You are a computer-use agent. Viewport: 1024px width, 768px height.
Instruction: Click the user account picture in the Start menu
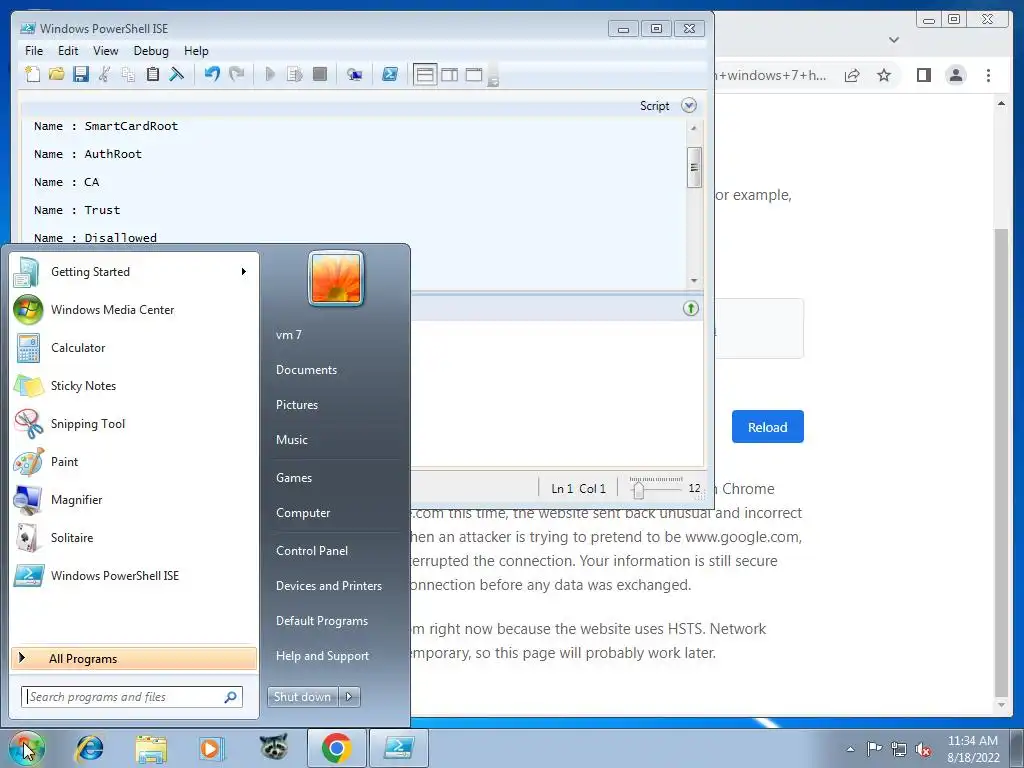[x=336, y=279]
